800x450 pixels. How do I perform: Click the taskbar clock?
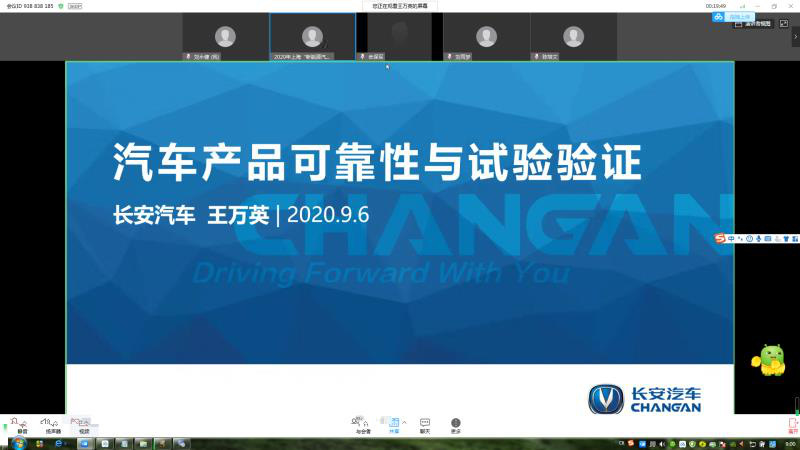[790, 444]
